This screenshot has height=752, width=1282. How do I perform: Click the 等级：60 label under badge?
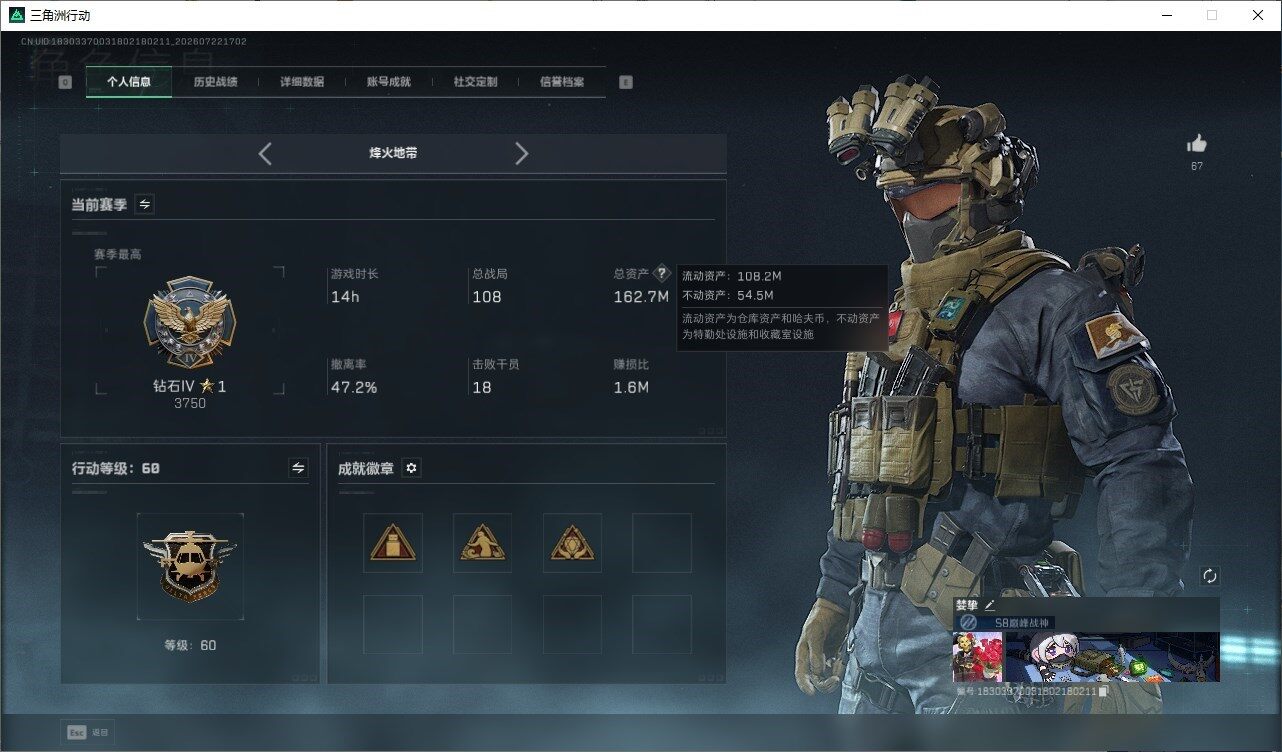pyautogui.click(x=190, y=645)
